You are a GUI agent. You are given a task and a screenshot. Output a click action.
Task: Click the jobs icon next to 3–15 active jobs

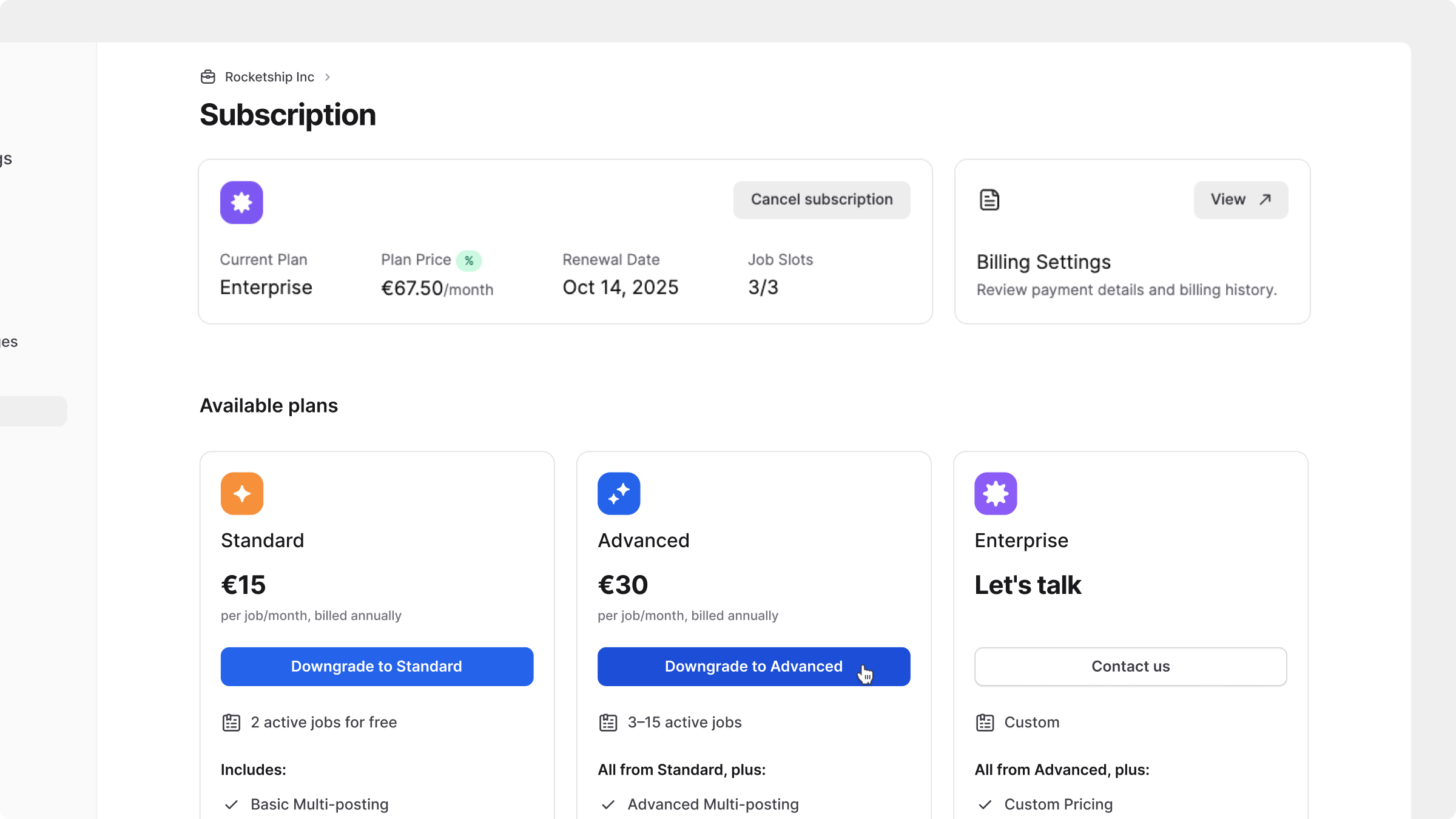[x=608, y=723]
